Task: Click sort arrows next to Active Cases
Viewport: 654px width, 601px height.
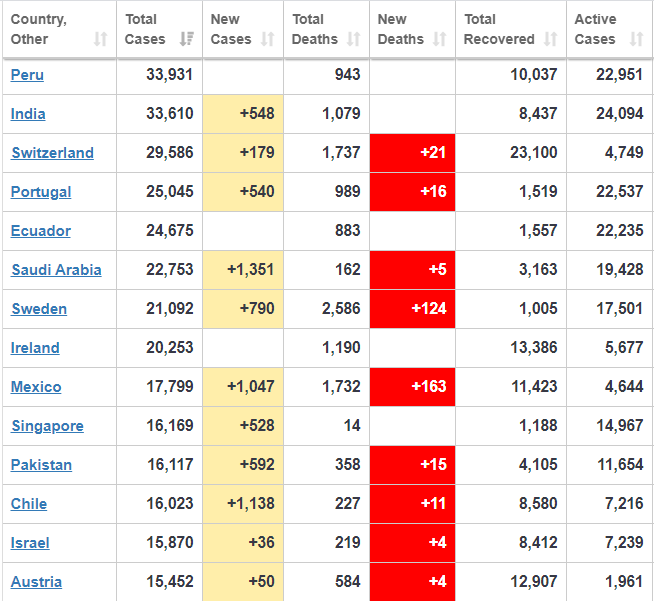Action: [637, 39]
